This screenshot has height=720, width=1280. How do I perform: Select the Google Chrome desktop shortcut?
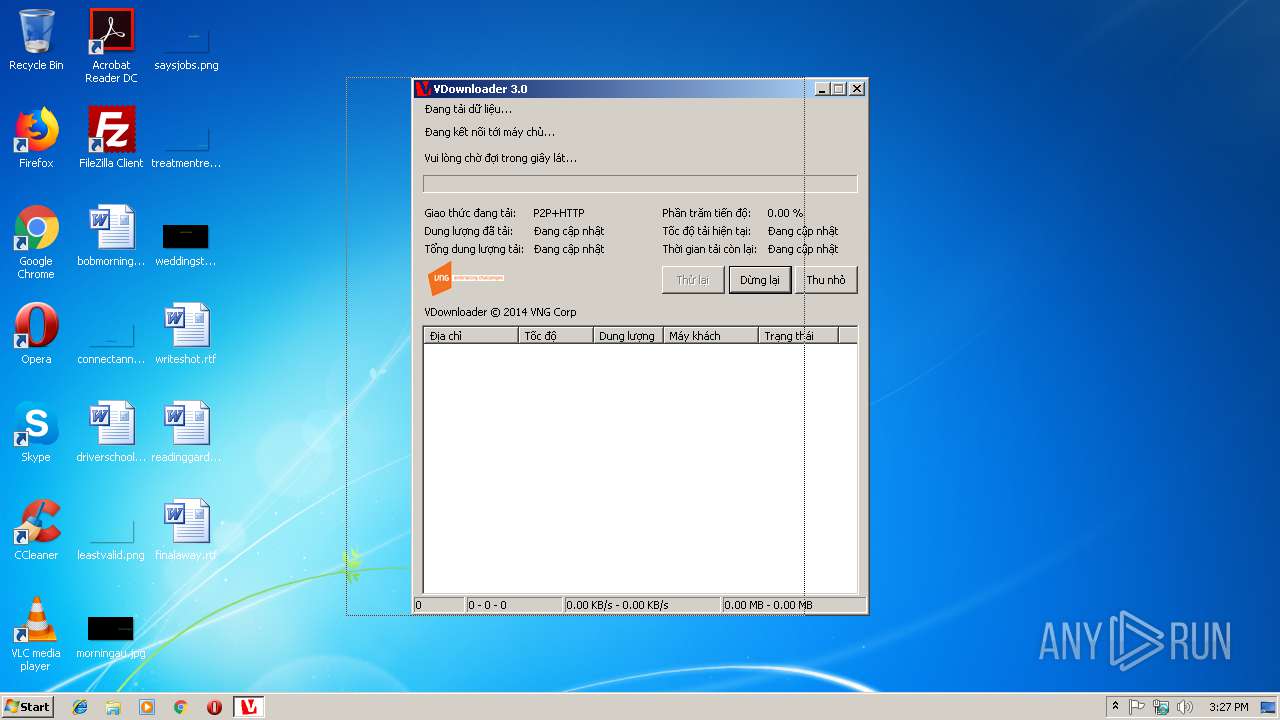tap(36, 242)
